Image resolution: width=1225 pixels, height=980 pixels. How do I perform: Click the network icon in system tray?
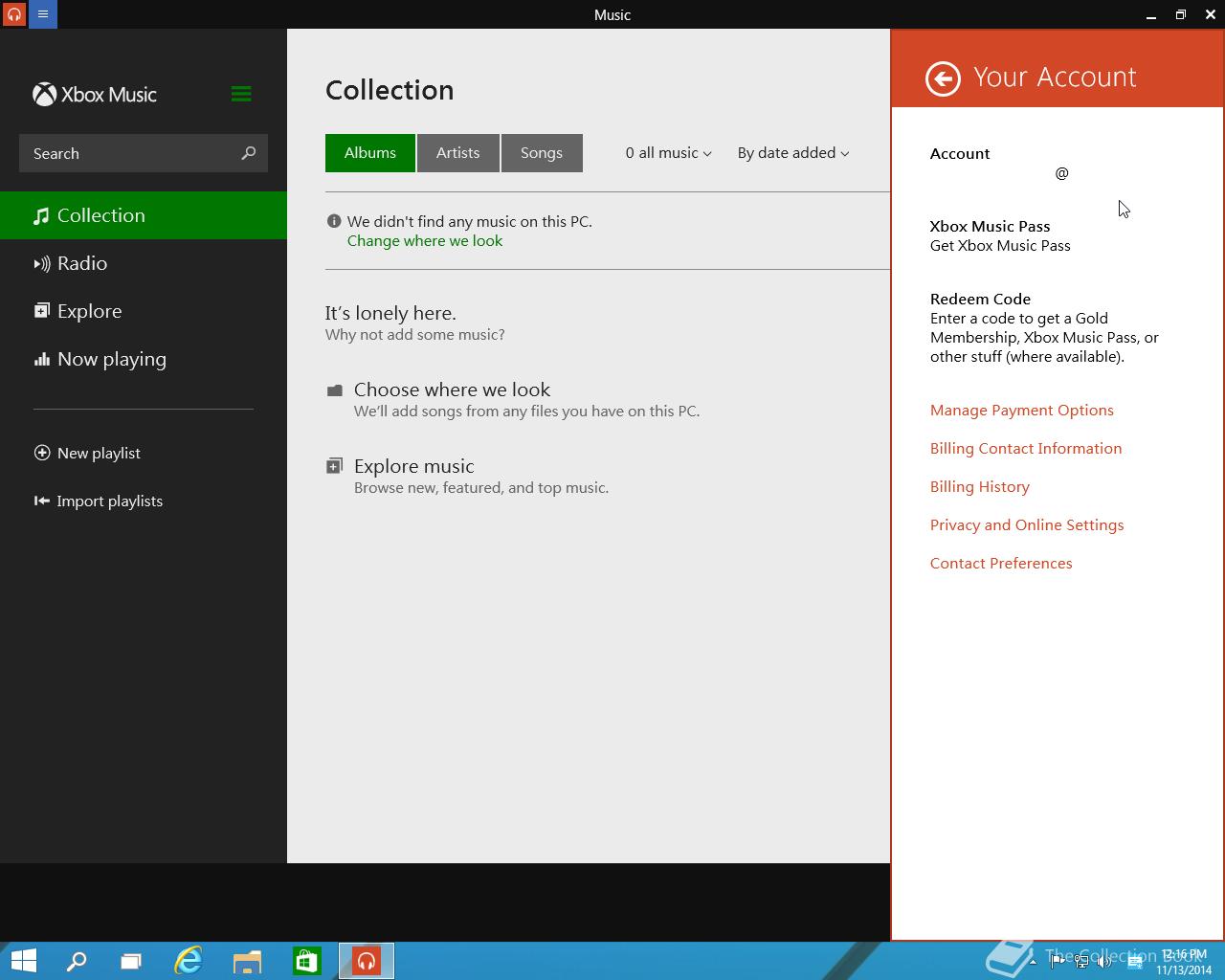[1081, 962]
